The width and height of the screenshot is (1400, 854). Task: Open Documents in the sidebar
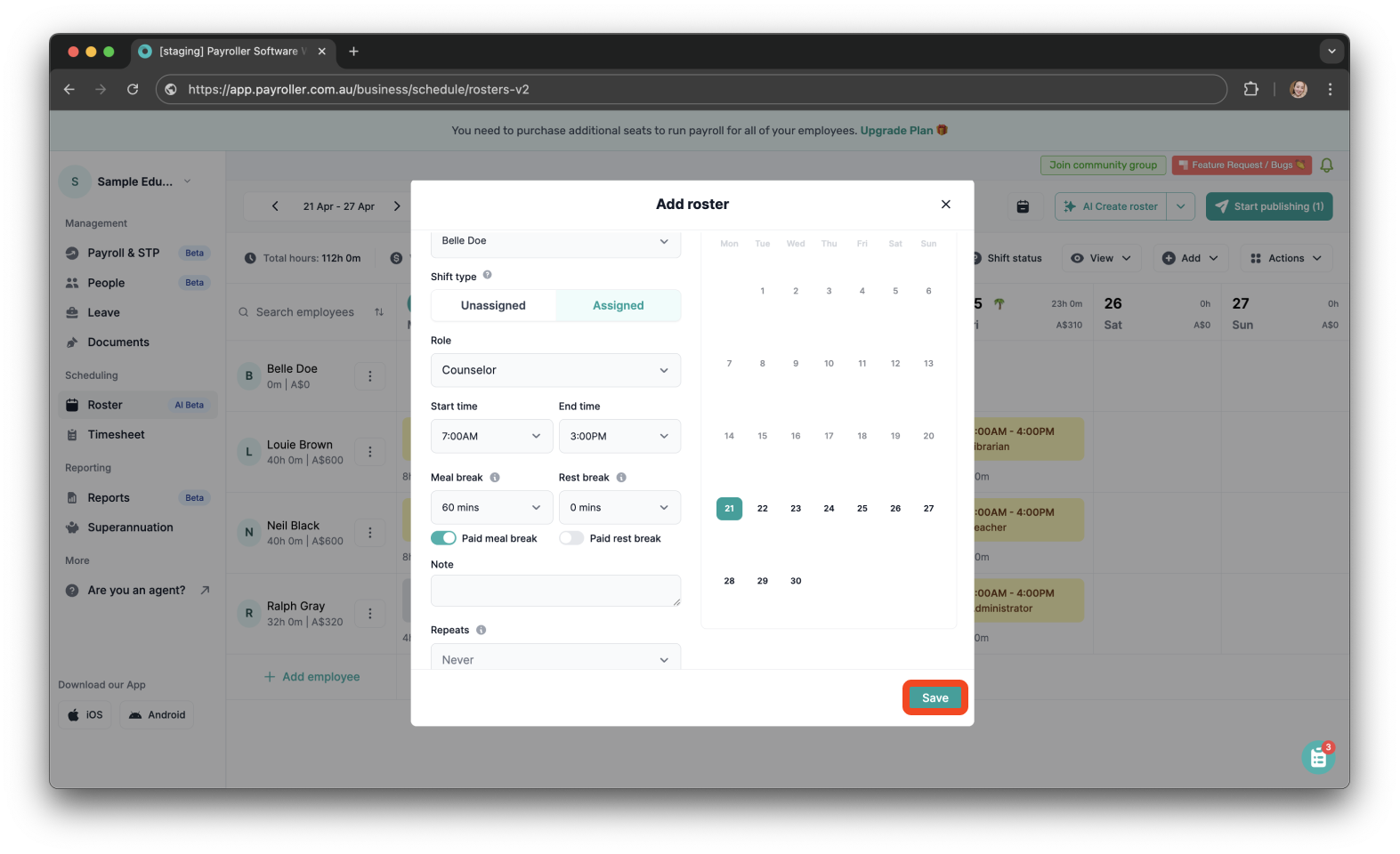click(x=138, y=342)
